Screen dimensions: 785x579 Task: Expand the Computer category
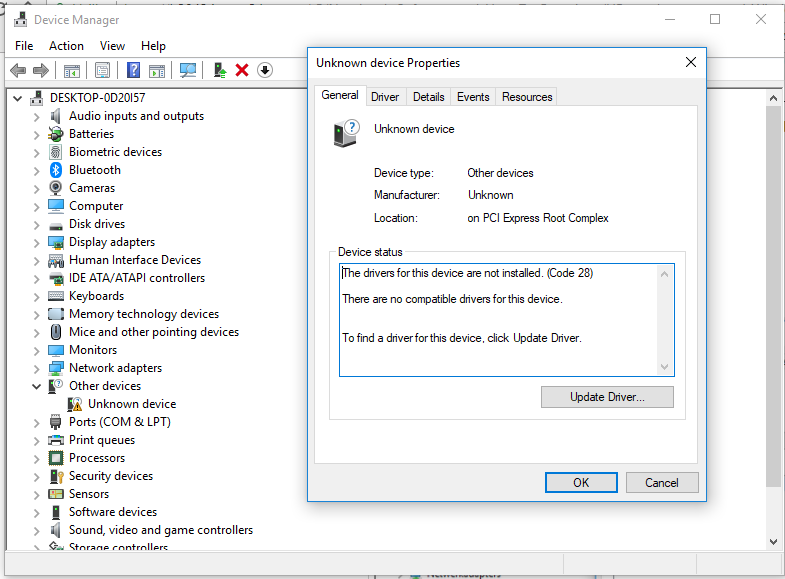pos(36,207)
